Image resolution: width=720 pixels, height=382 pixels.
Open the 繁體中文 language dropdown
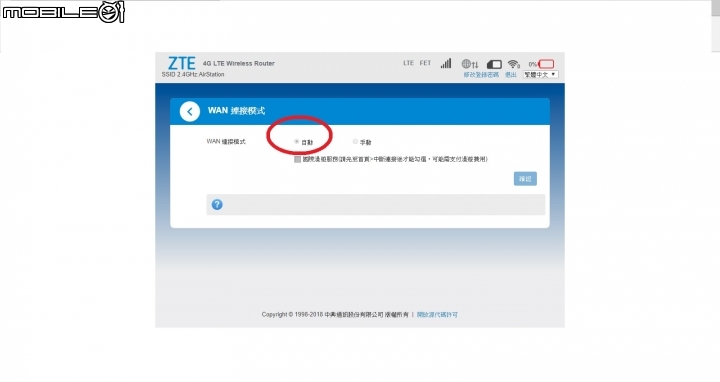pos(541,74)
